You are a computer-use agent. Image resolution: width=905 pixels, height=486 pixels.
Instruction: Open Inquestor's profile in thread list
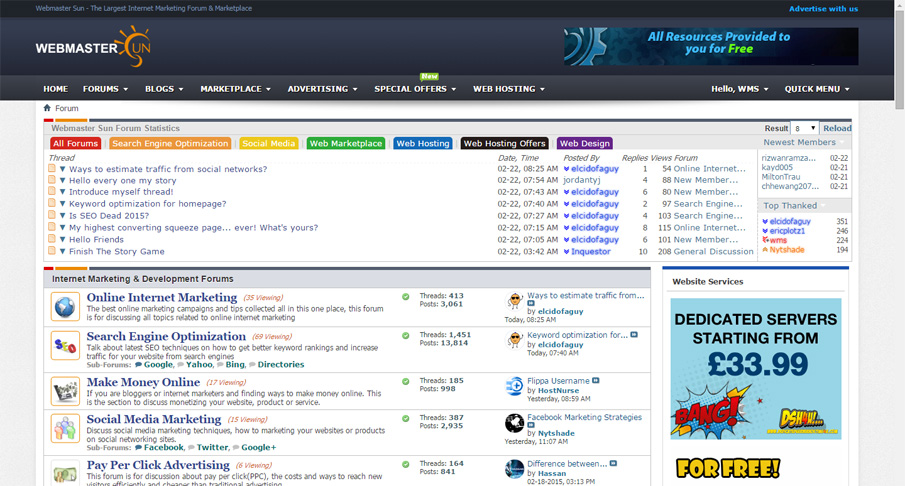pyautogui.click(x=590, y=252)
